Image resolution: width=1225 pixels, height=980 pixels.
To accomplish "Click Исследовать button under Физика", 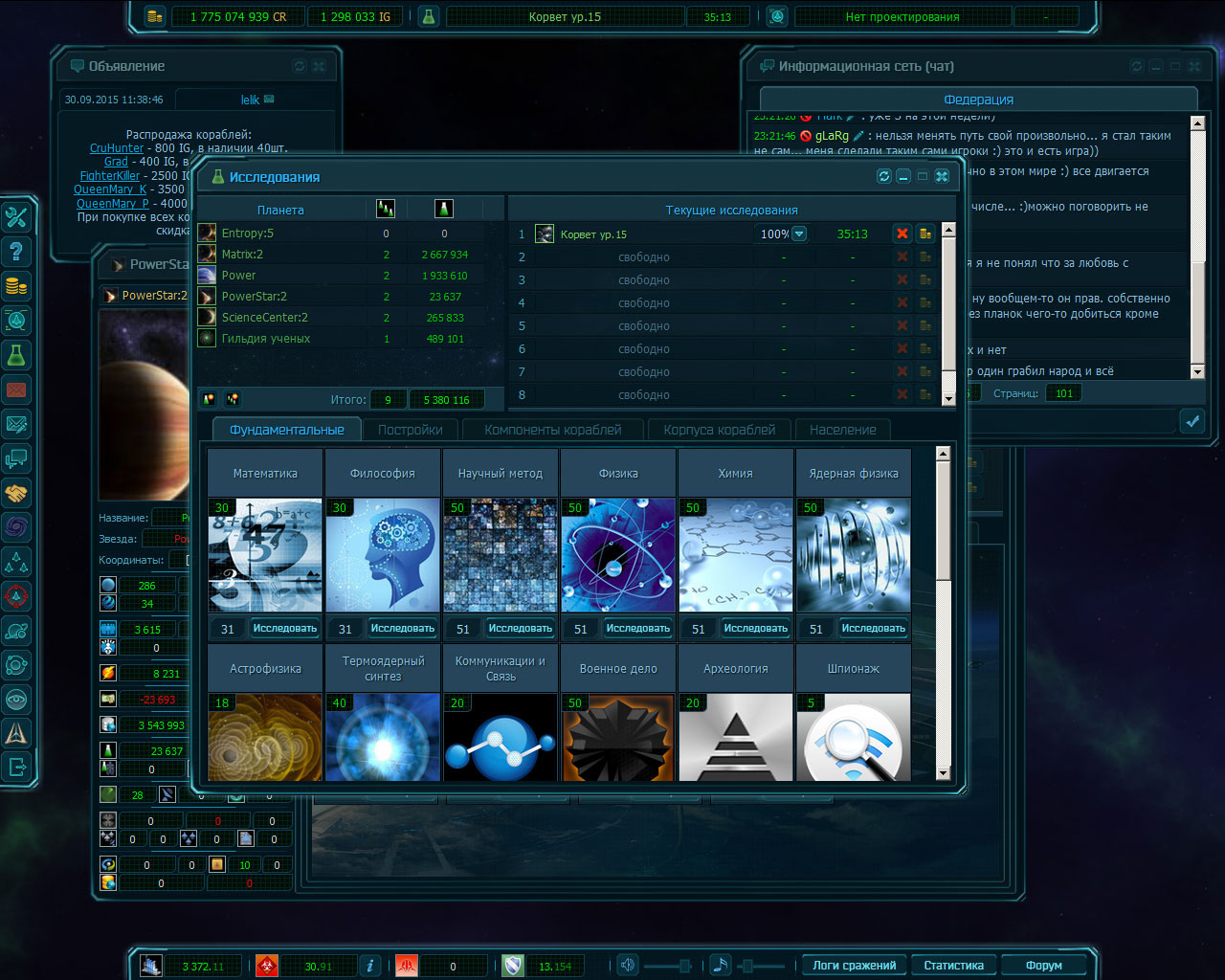I will [637, 629].
